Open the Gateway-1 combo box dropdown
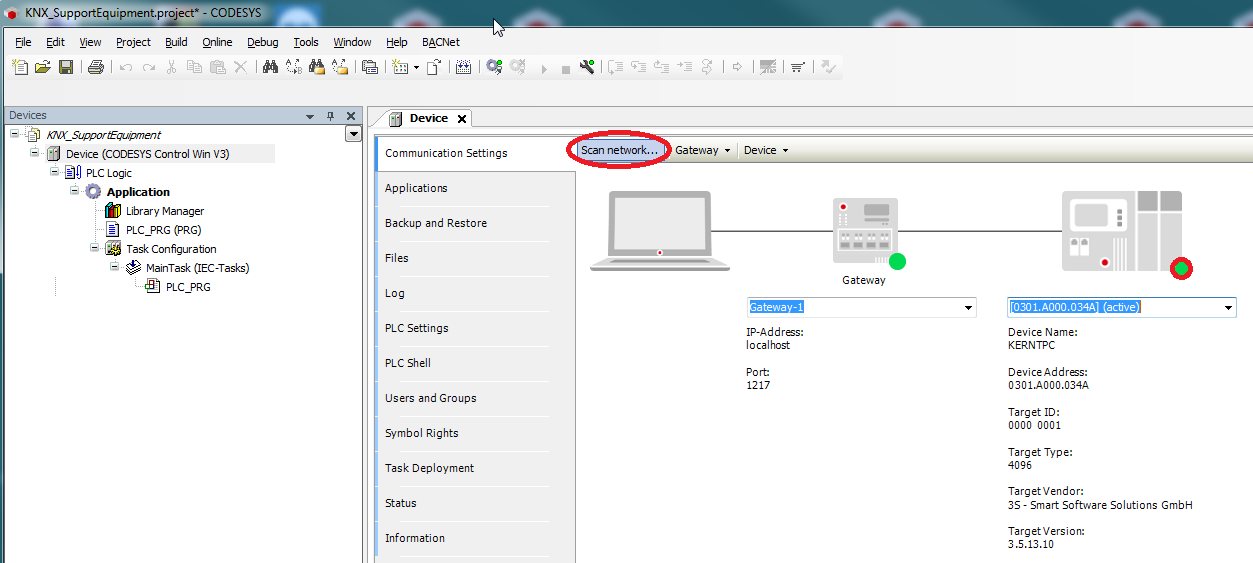Screen dimensions: 1253x563 968,308
